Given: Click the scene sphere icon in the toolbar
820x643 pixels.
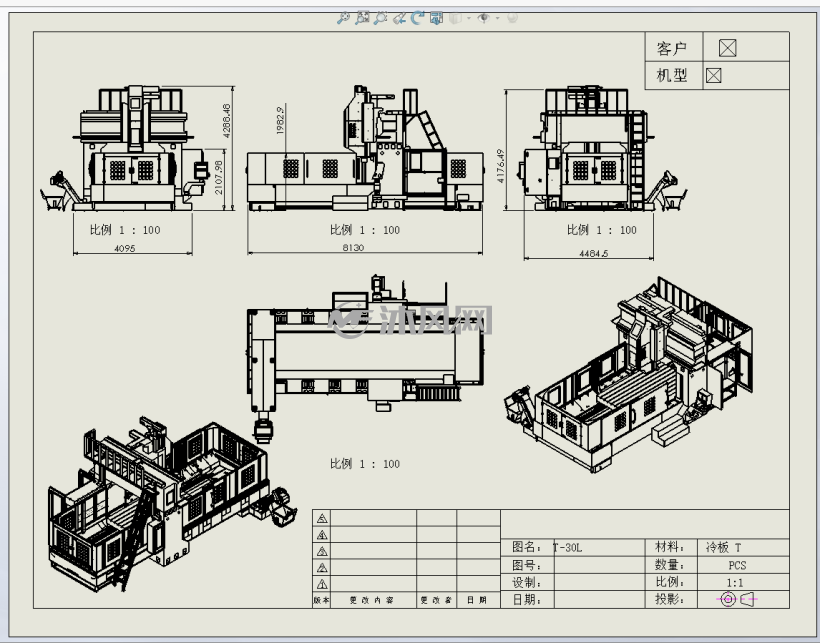Looking at the screenshot, I should point(512,18).
